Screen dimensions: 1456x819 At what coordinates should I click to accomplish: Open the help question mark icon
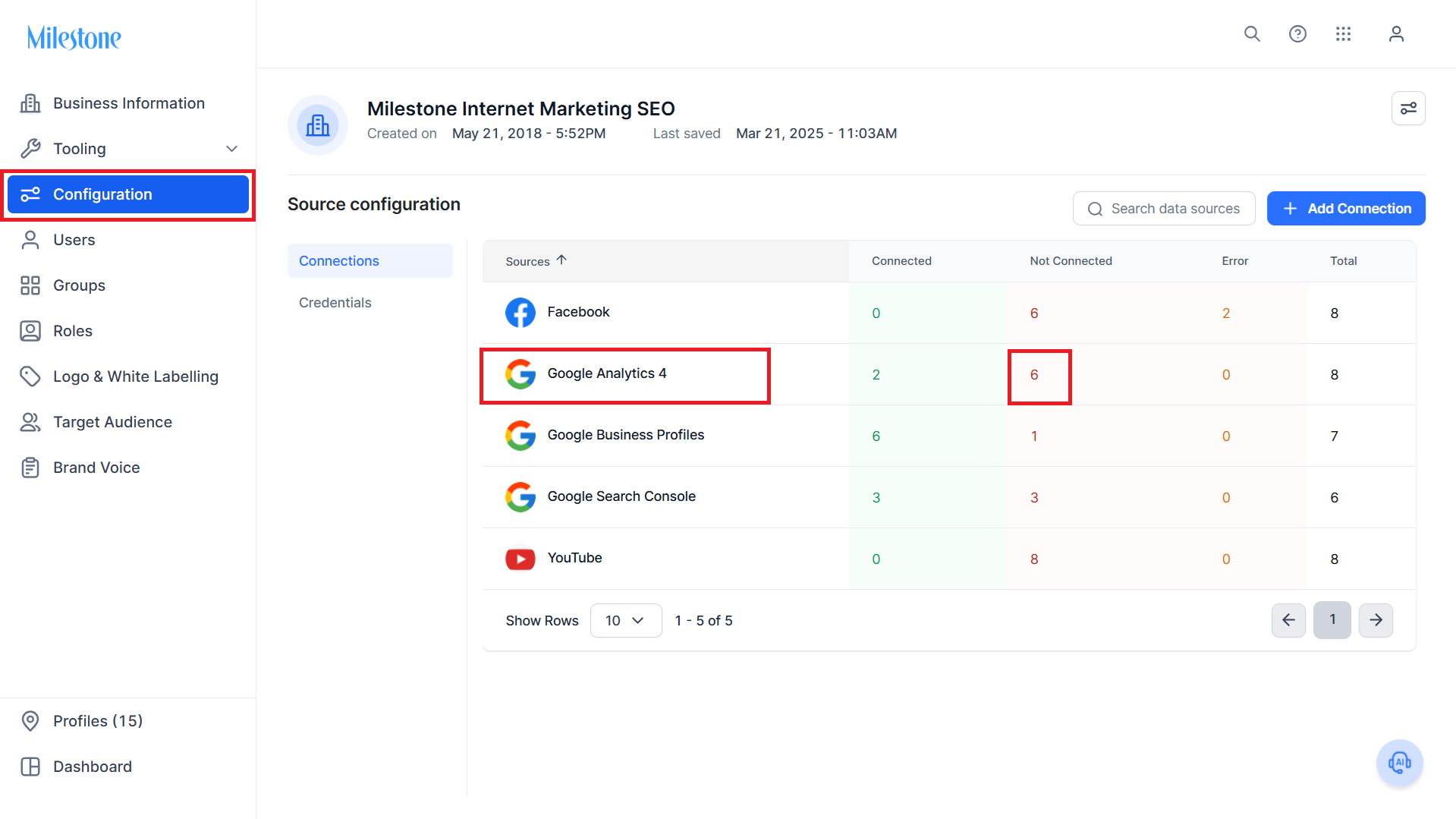[1297, 34]
